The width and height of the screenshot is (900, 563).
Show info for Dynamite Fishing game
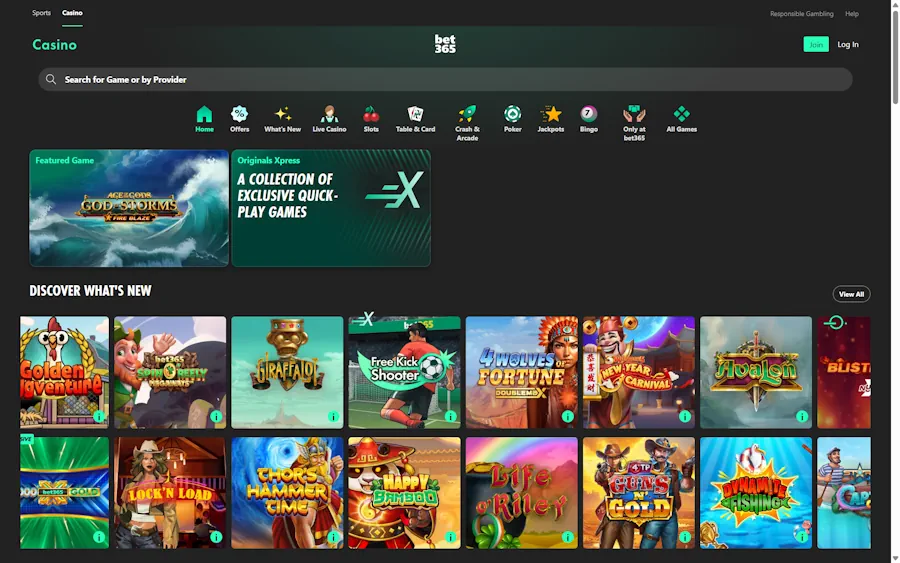point(802,537)
